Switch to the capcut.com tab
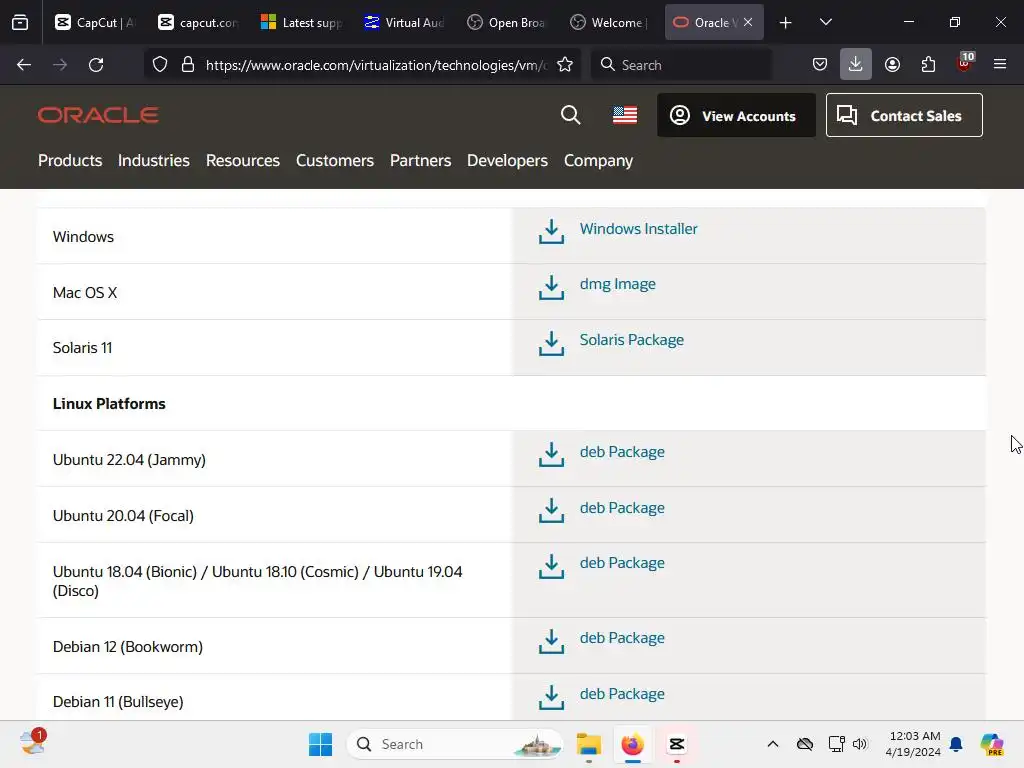 point(199,22)
